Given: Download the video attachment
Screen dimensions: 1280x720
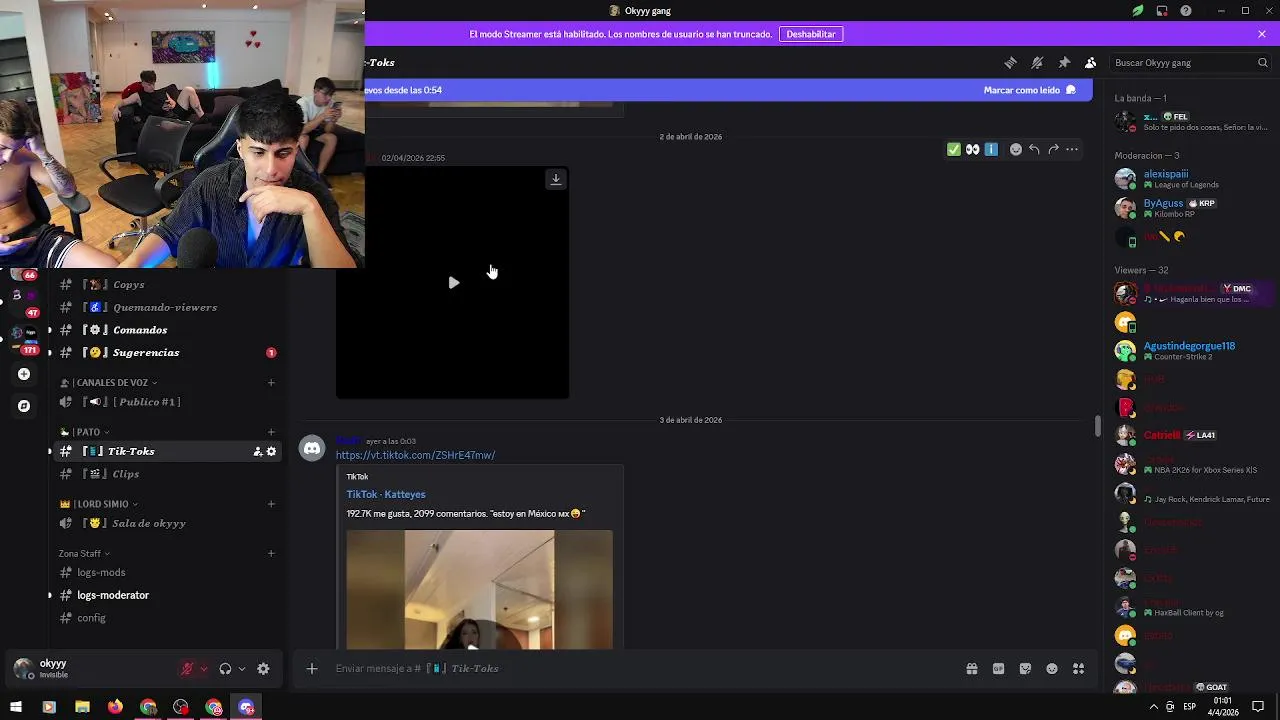Looking at the screenshot, I should tap(556, 179).
